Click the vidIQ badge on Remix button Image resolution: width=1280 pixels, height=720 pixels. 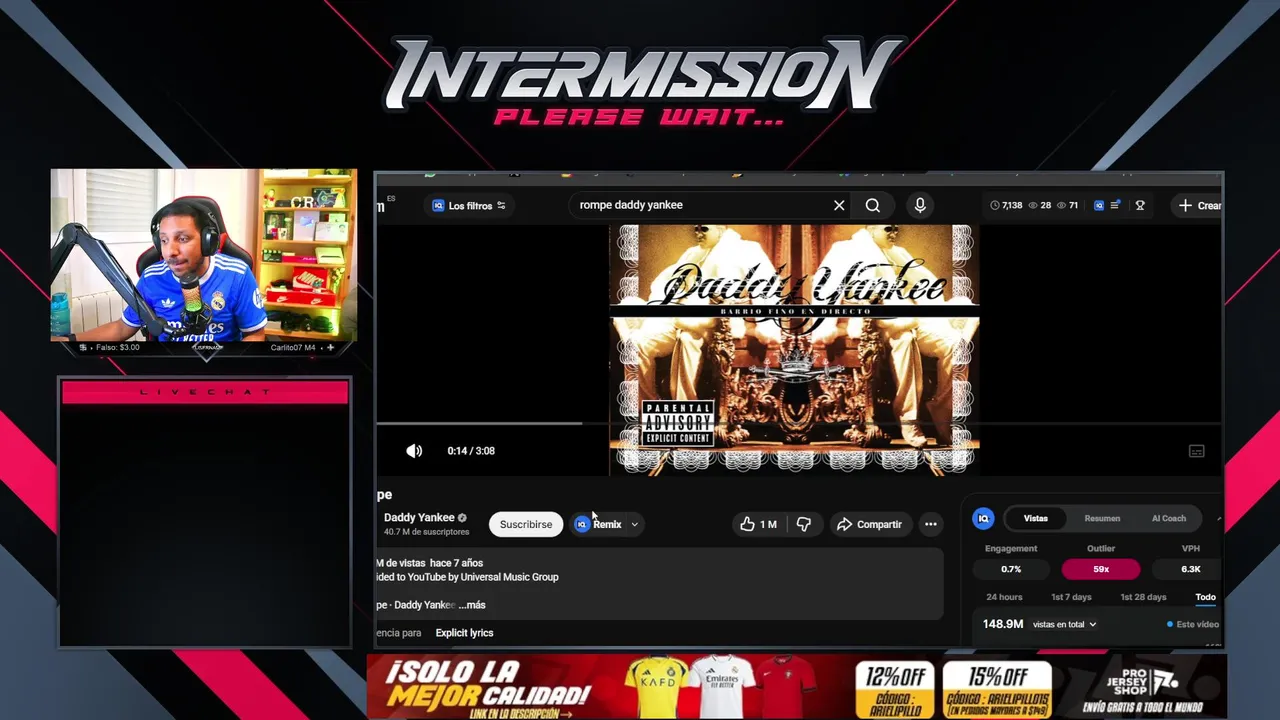(582, 524)
